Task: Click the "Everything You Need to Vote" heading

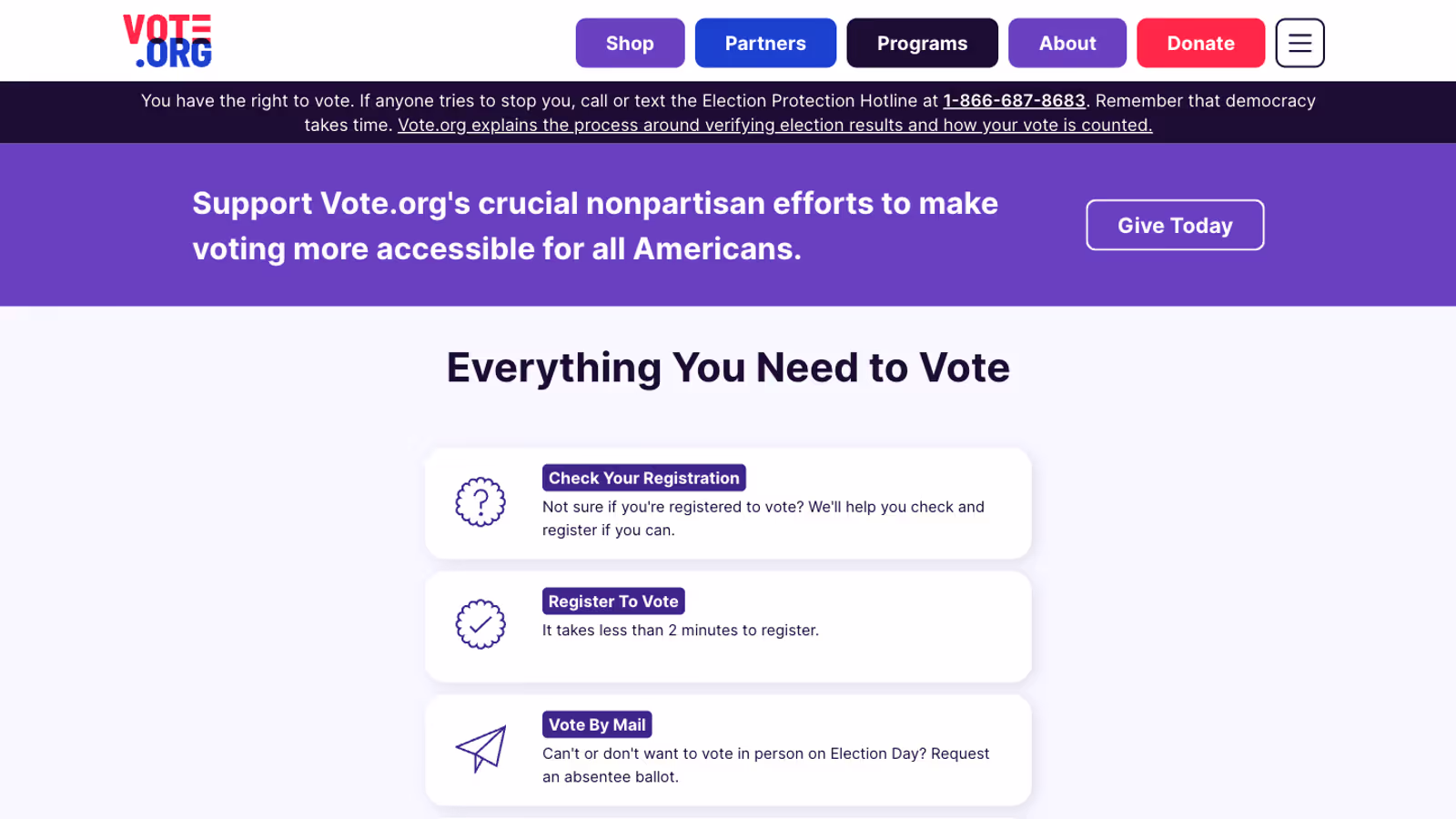Action: point(728,368)
